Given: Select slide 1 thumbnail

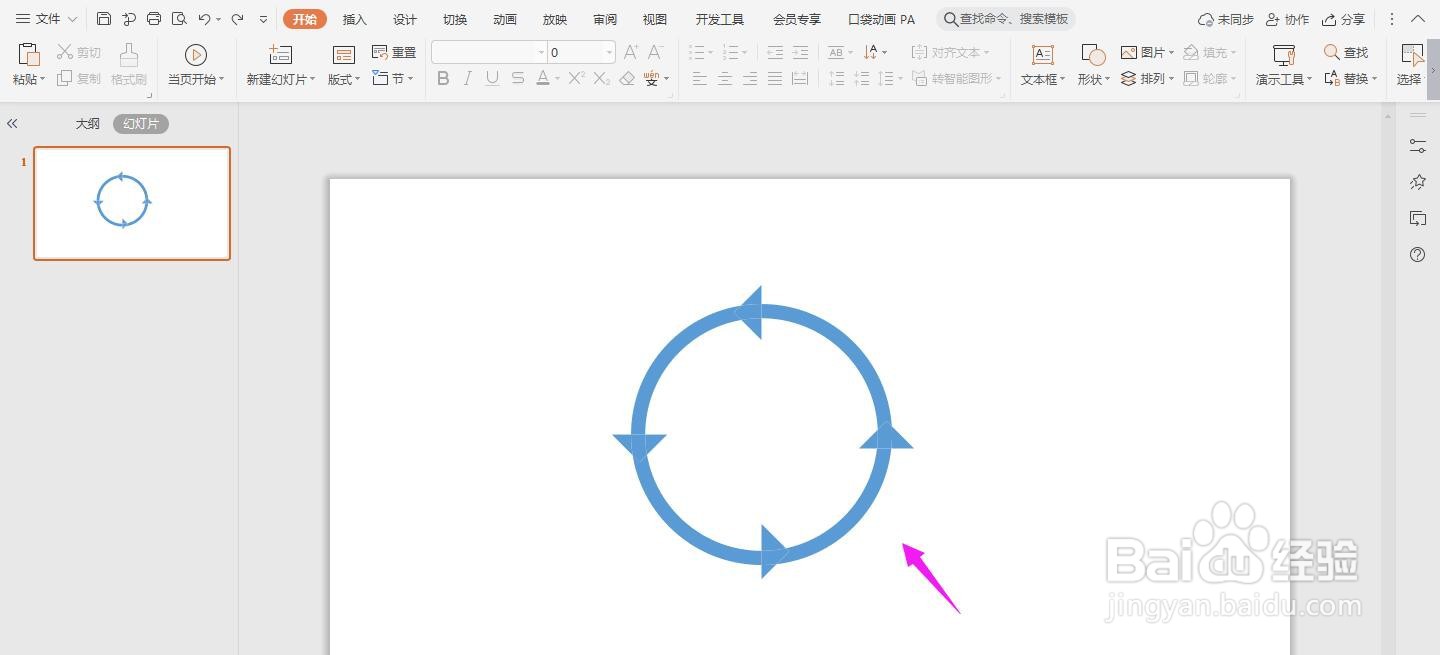Looking at the screenshot, I should pos(132,203).
